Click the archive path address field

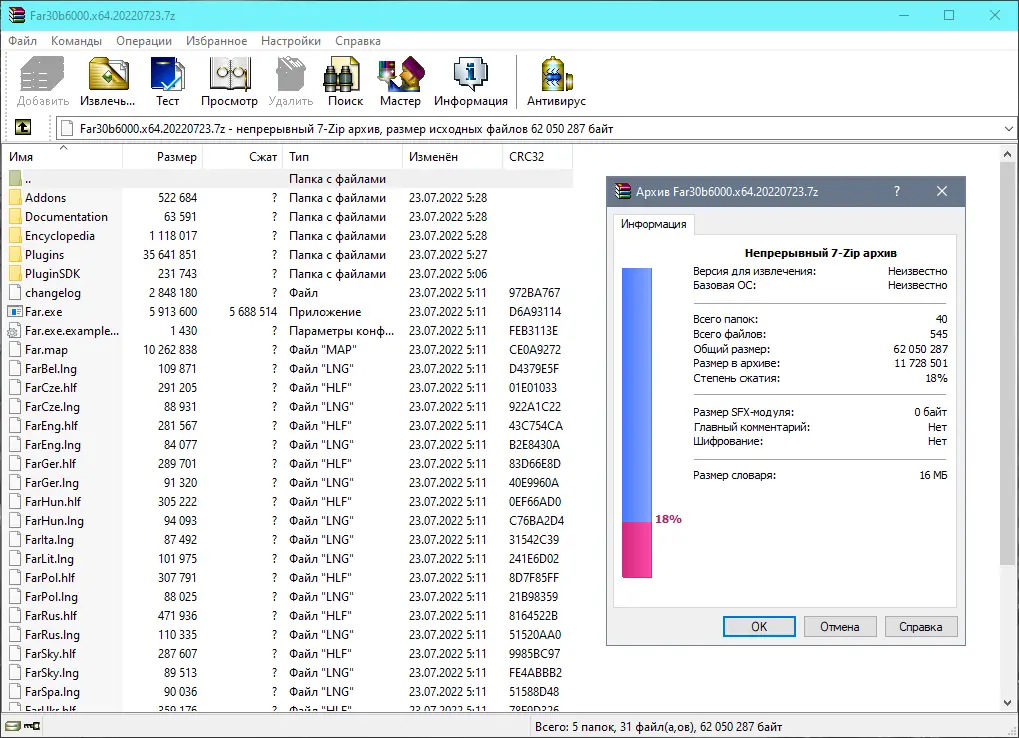[528, 129]
